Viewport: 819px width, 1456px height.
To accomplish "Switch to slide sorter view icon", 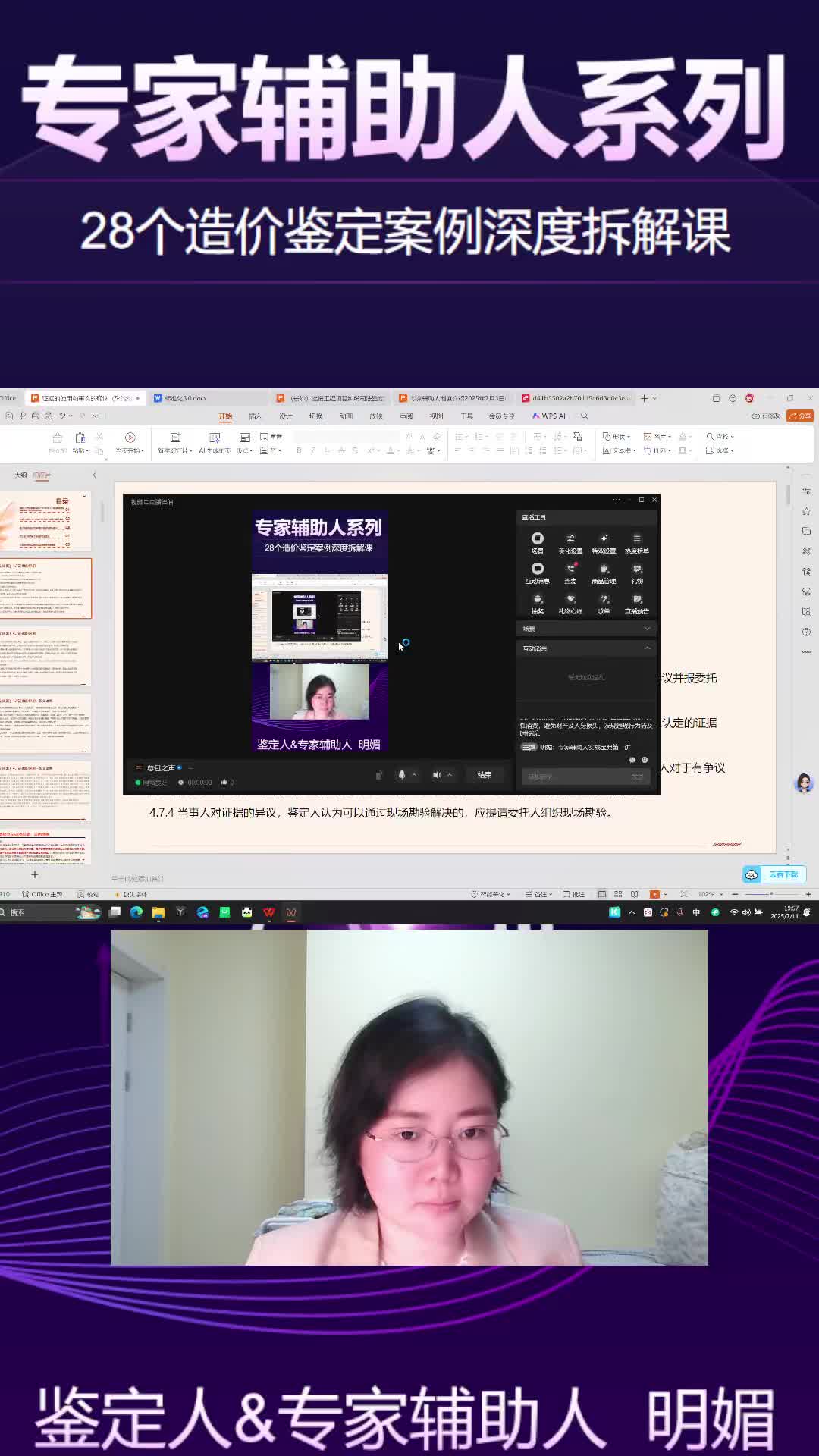I will coord(618,894).
